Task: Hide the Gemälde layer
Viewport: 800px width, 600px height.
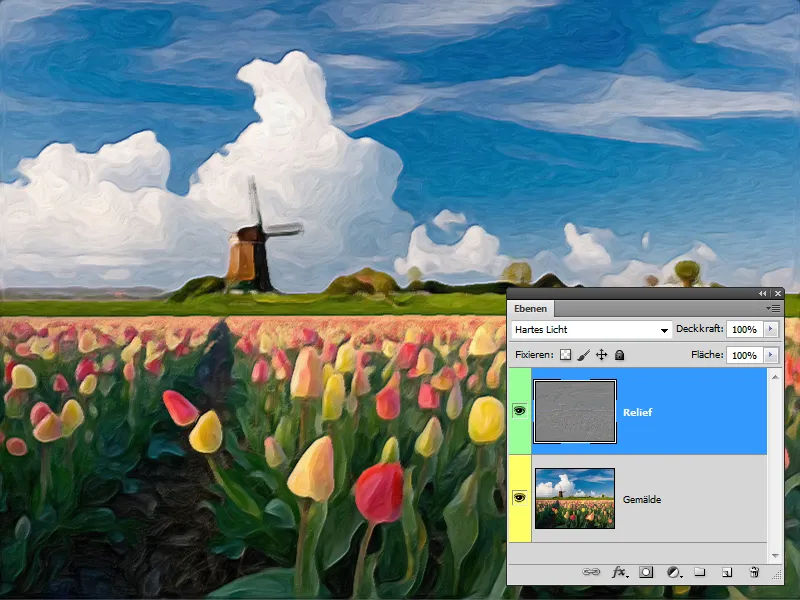Action: click(x=519, y=497)
